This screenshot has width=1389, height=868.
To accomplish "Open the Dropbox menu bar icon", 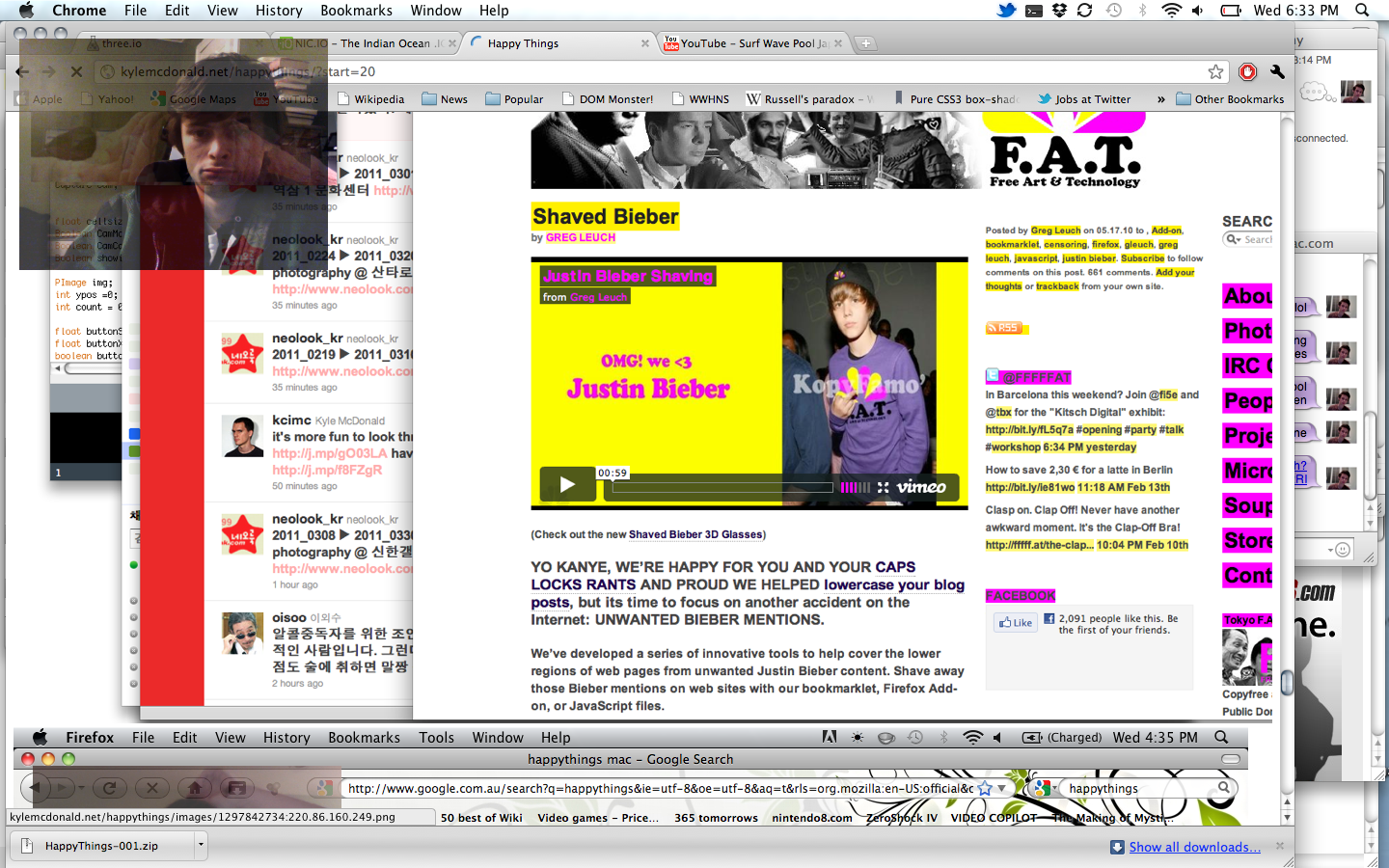I will (1059, 11).
